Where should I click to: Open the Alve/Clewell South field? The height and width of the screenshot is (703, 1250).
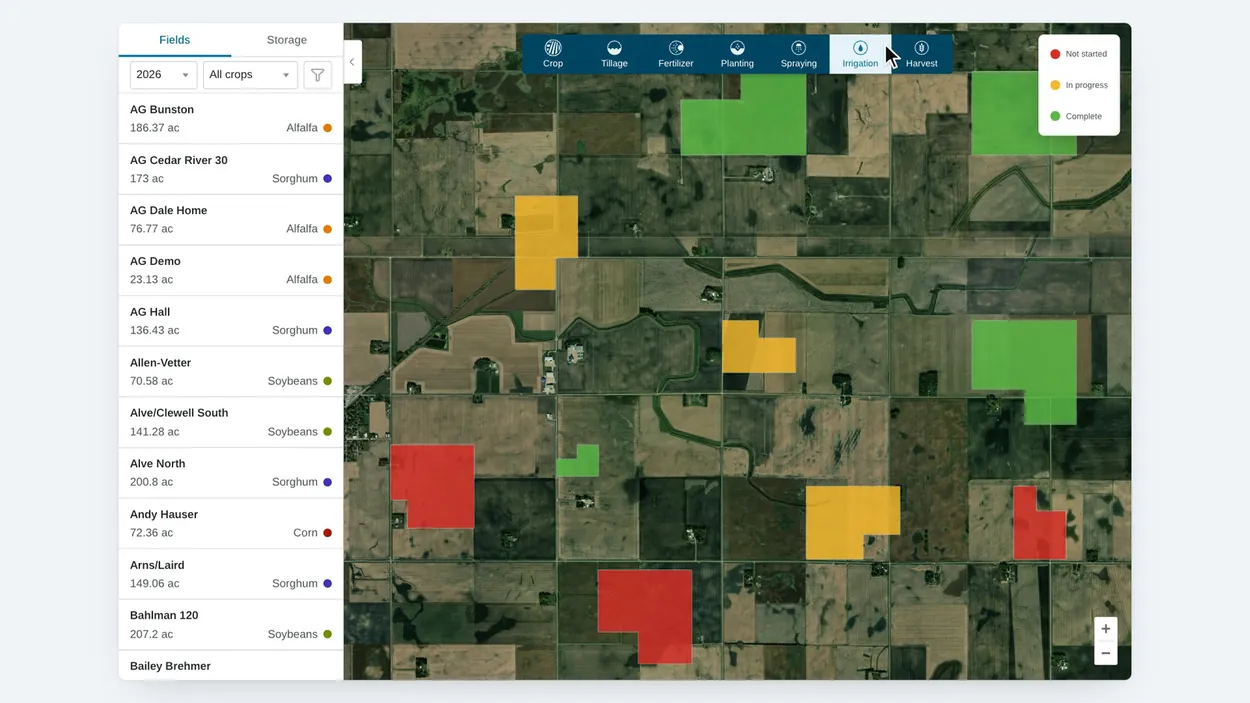point(231,422)
